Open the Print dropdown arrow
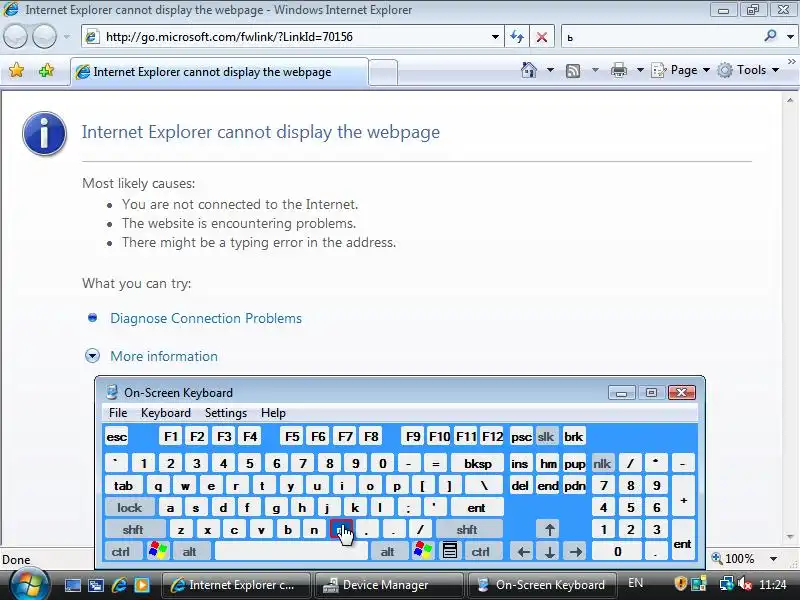The image size is (800, 600). (640, 70)
